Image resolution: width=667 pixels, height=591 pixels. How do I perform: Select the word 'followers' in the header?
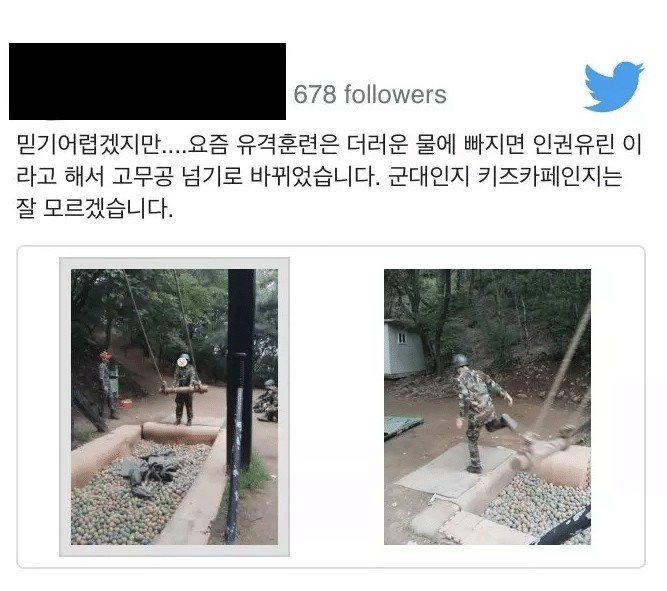[x=395, y=94]
